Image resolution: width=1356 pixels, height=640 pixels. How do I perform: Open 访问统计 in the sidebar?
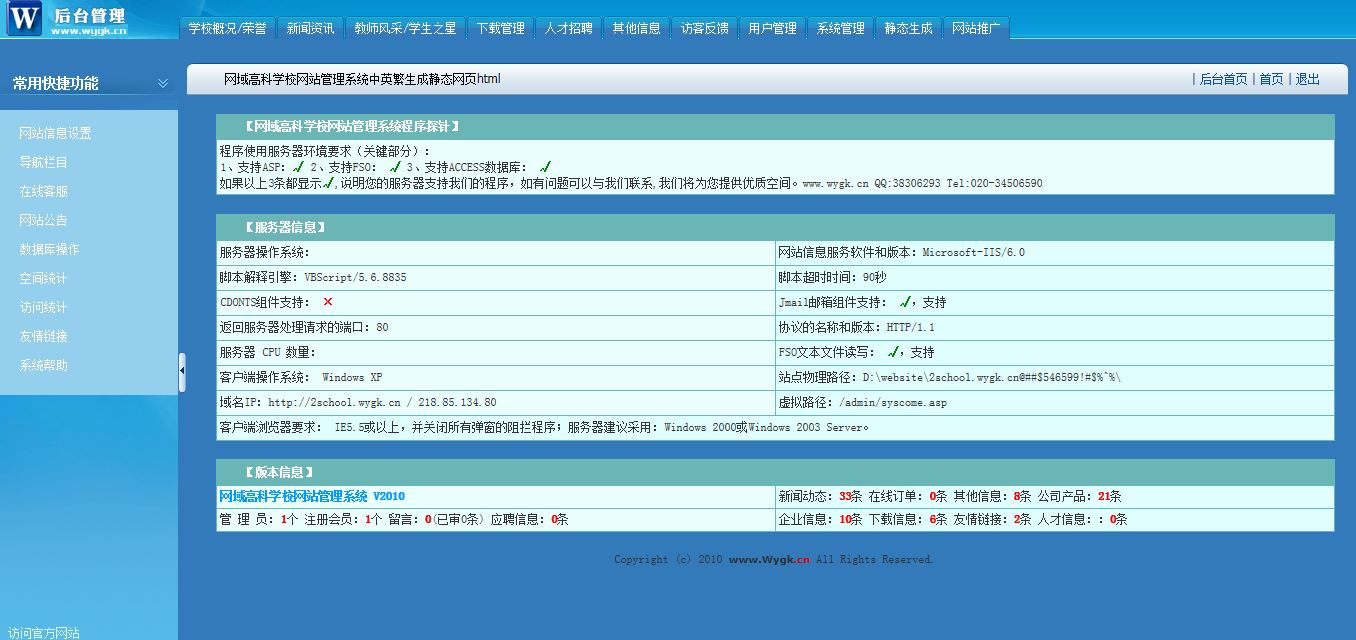pyautogui.click(x=44, y=307)
